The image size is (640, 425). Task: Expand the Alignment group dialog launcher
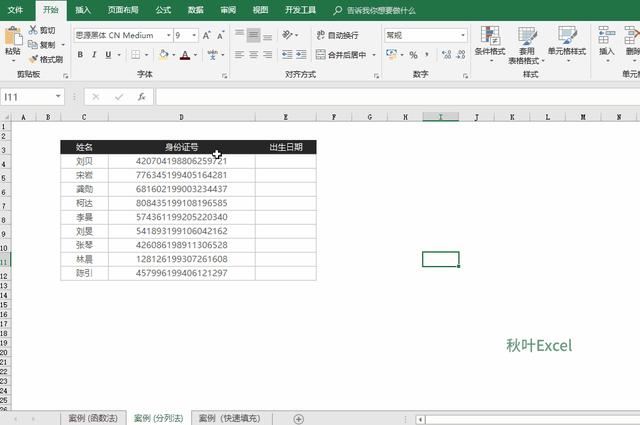point(376,76)
